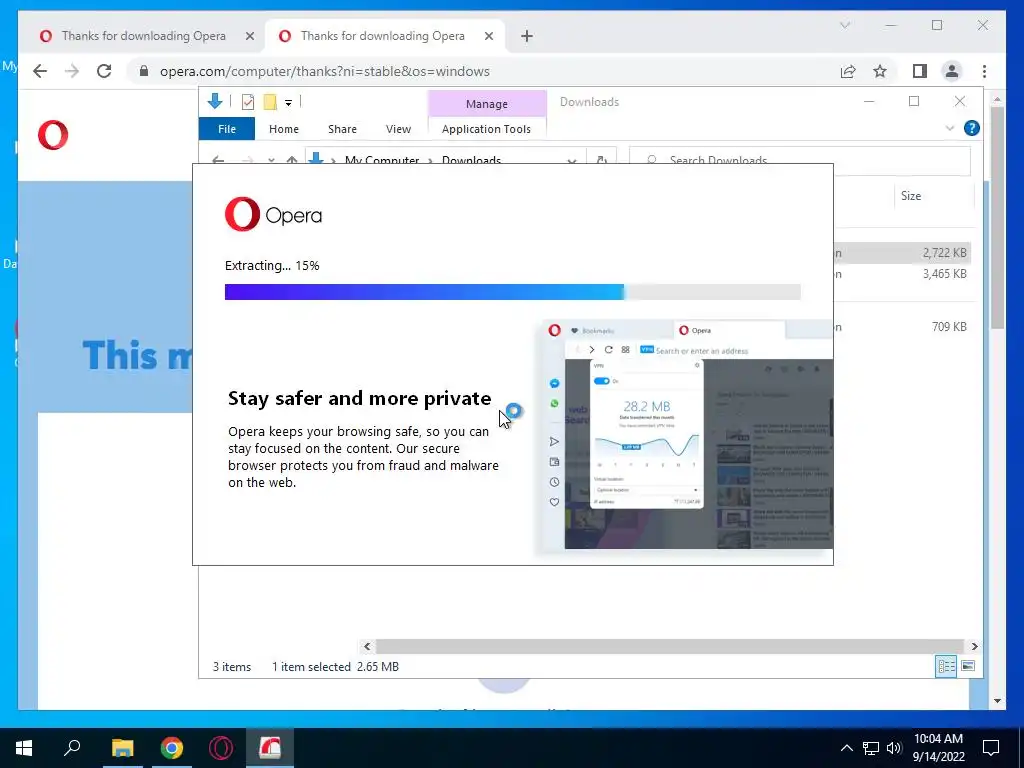1024x768 pixels.
Task: Switch Explorer to Details view icon
Action: pos(946,666)
